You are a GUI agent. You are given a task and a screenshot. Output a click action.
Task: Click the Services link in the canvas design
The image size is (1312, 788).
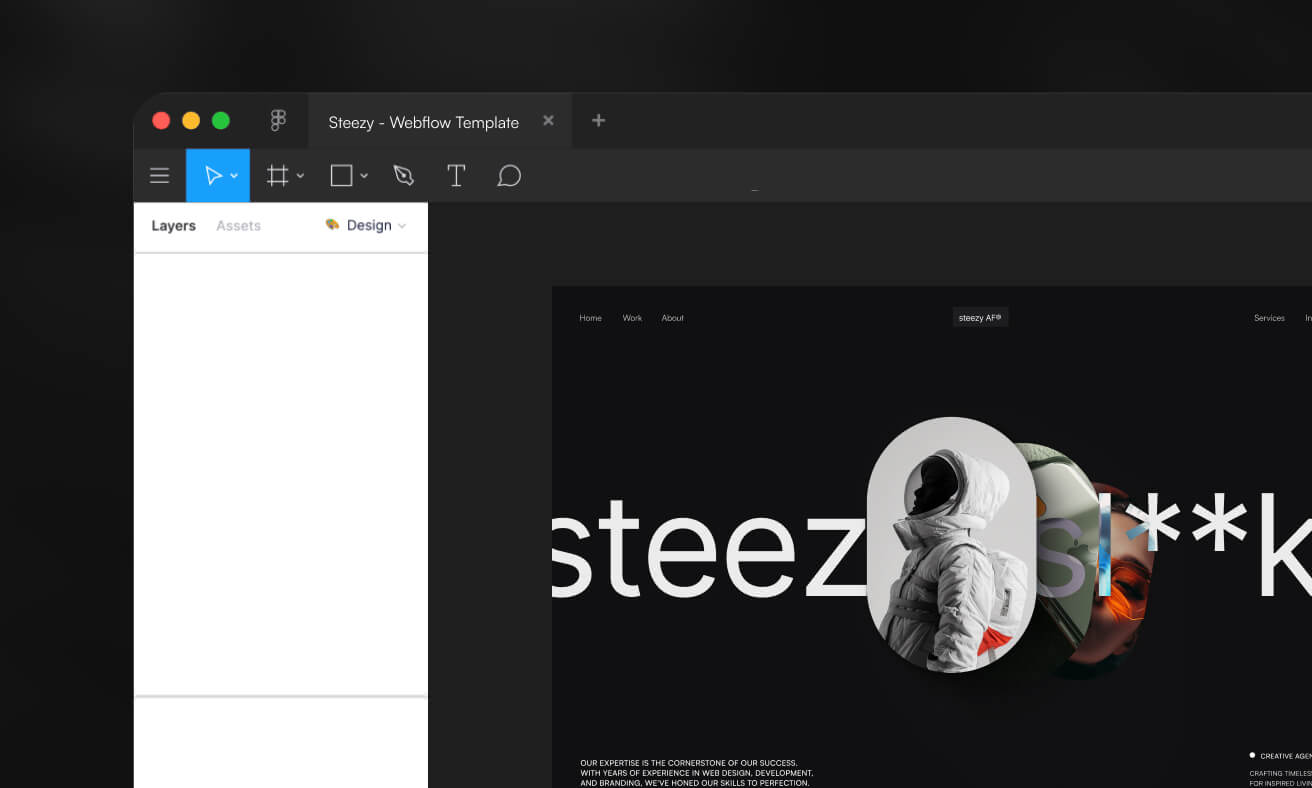click(x=1269, y=318)
